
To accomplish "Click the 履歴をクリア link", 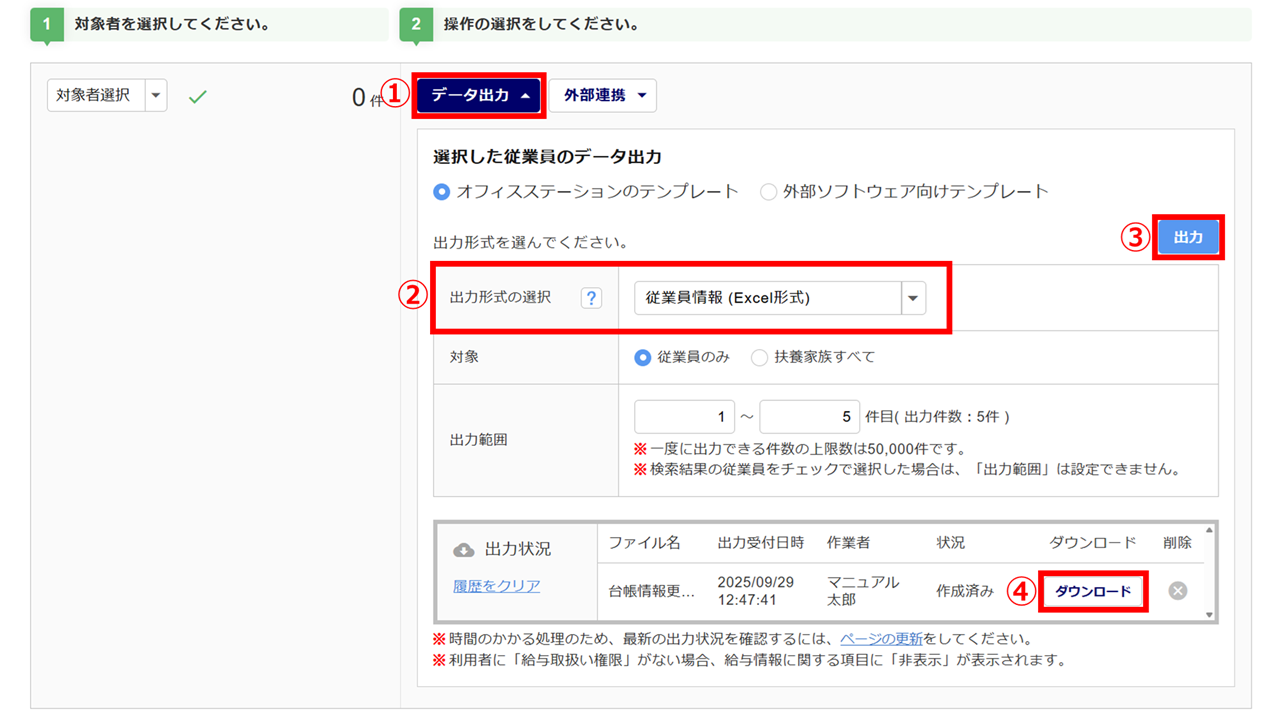I will click(496, 586).
